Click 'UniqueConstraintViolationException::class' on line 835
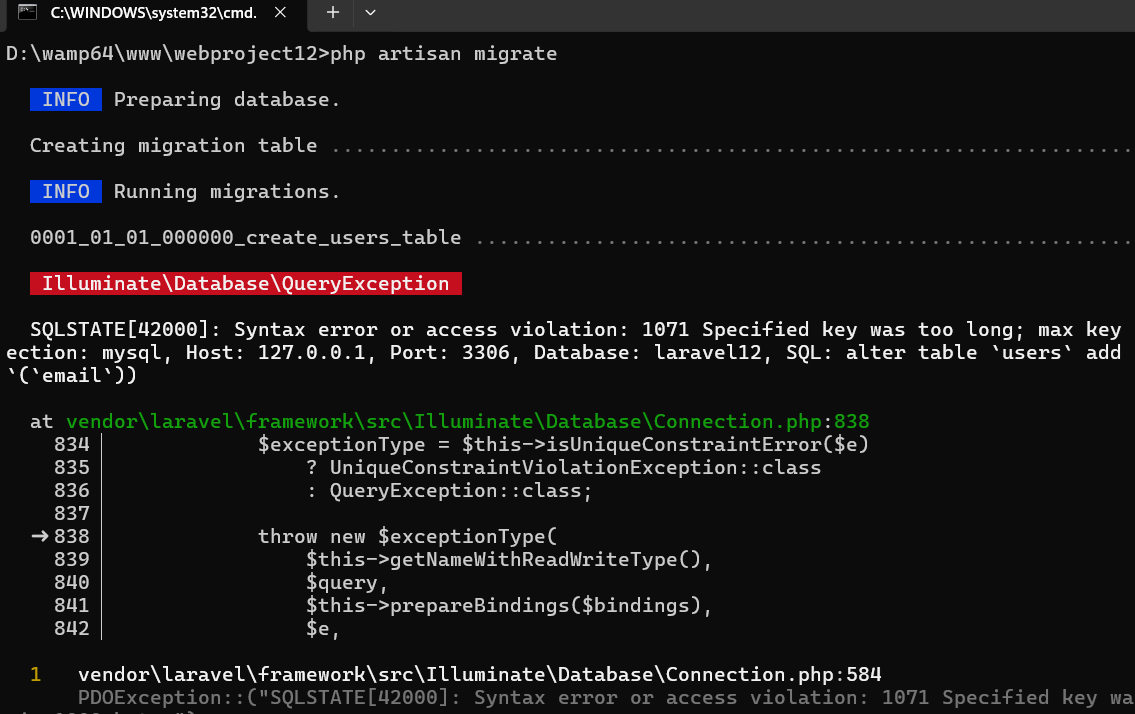This screenshot has width=1135, height=714. [575, 467]
